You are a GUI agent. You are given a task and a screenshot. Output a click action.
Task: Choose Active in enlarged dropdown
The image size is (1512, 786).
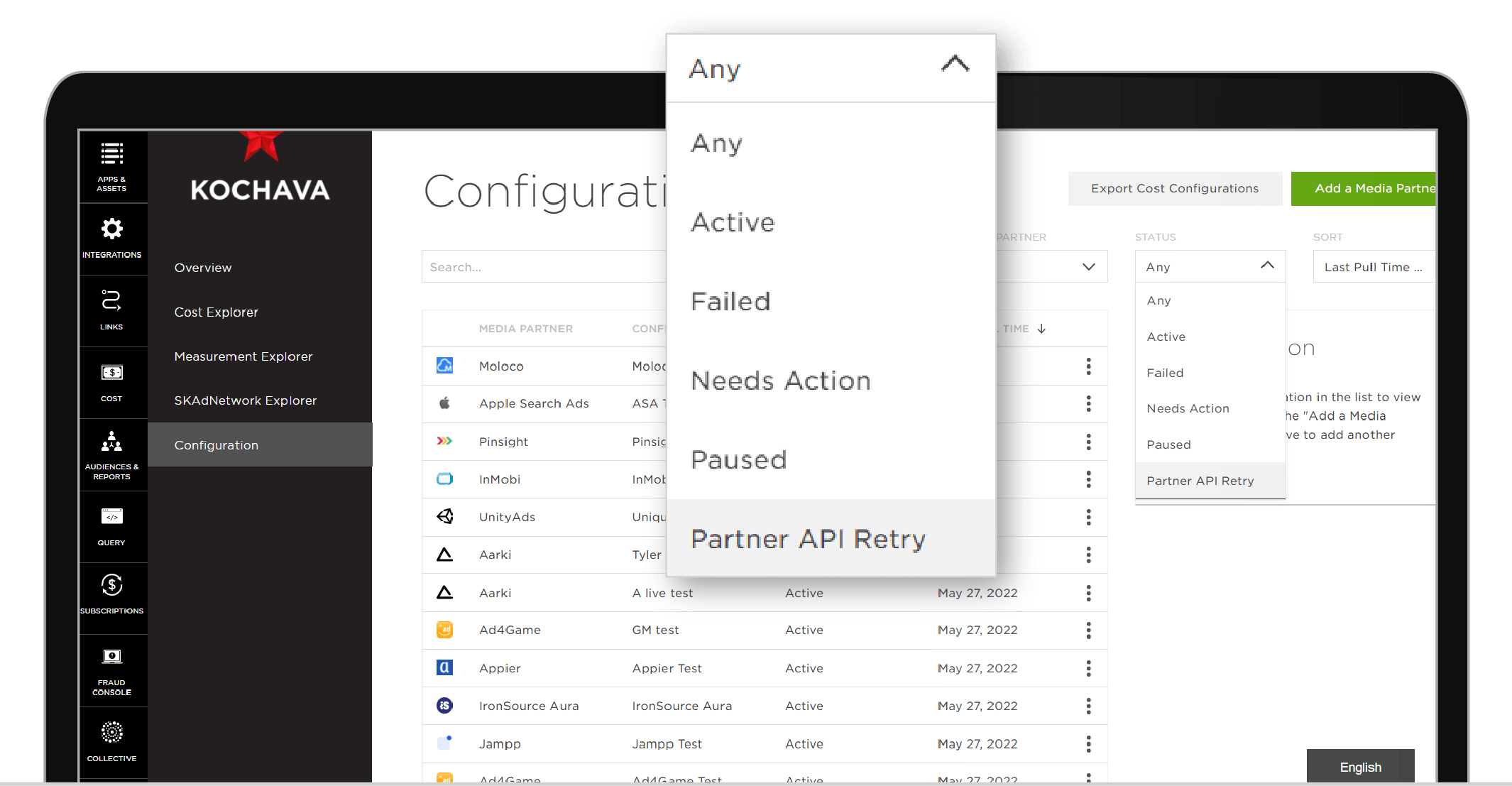click(x=831, y=222)
